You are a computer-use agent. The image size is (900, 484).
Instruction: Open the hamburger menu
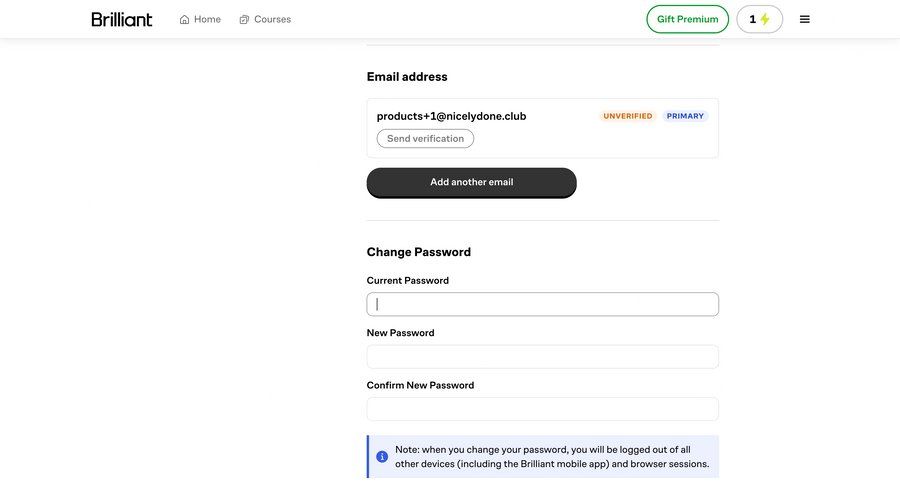(x=805, y=19)
